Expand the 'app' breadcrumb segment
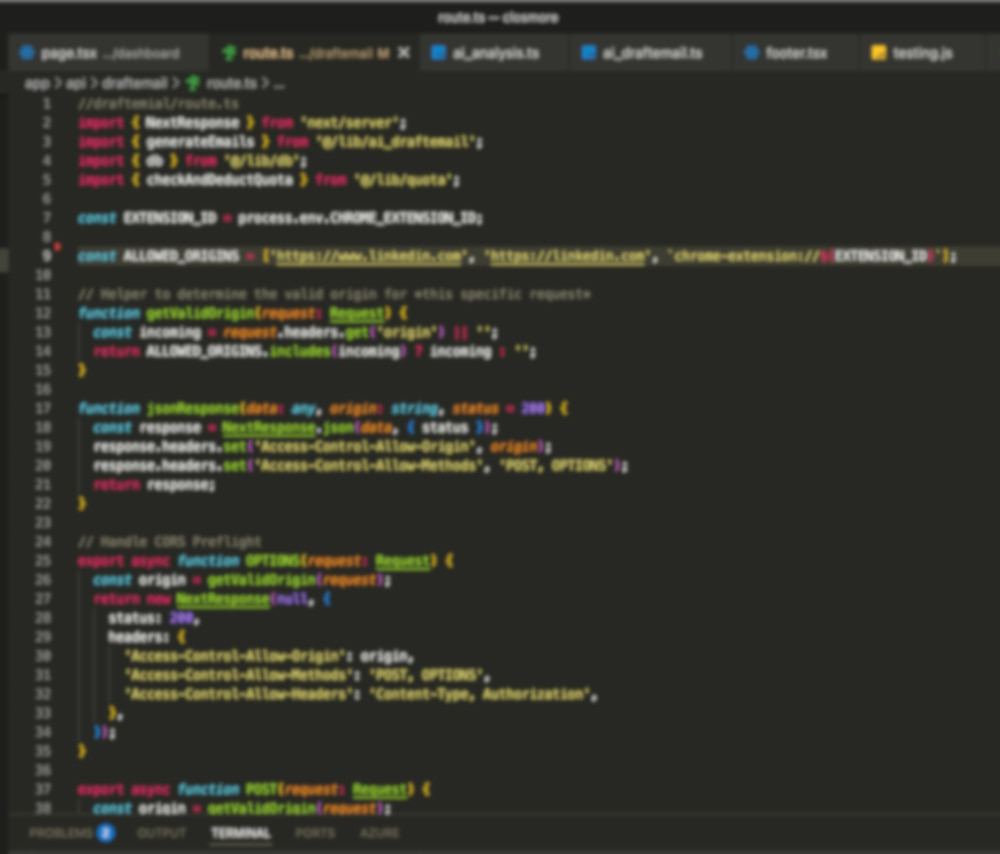 [x=36, y=84]
